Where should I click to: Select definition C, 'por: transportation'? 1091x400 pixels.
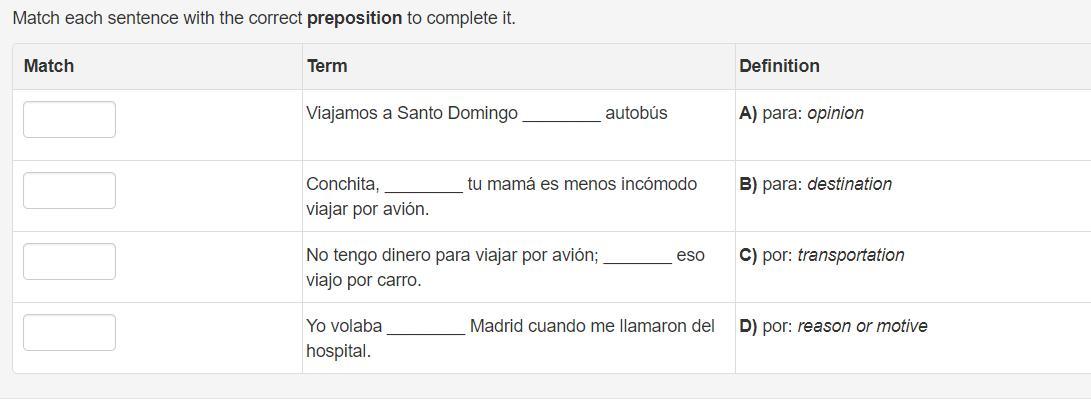coord(821,255)
